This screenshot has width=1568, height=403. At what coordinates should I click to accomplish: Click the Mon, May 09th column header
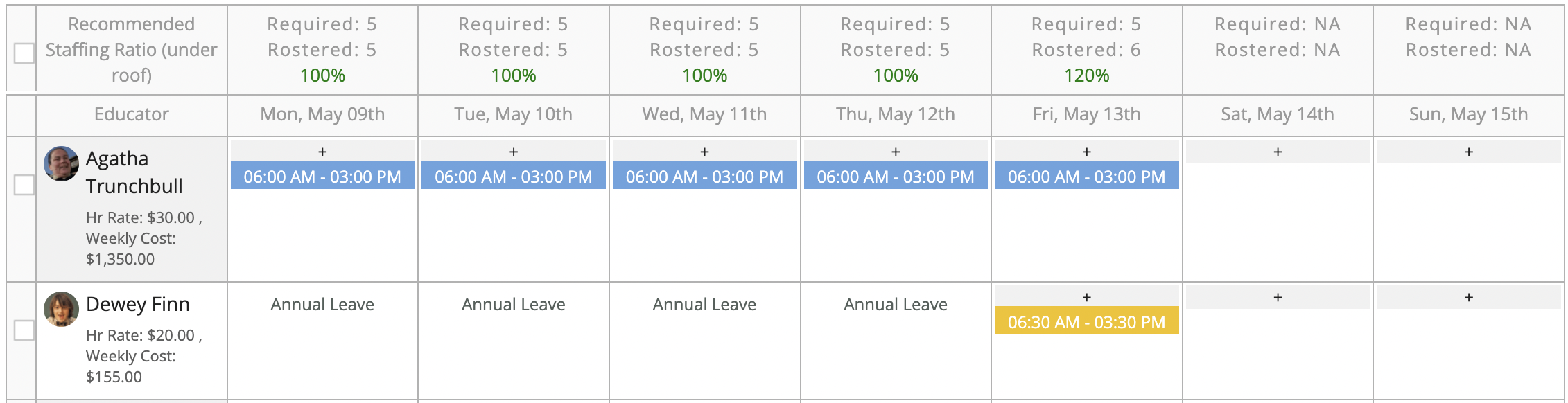(x=322, y=115)
